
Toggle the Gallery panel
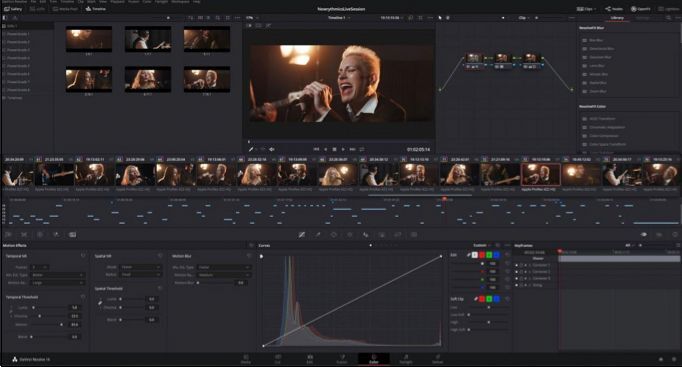click(13, 9)
